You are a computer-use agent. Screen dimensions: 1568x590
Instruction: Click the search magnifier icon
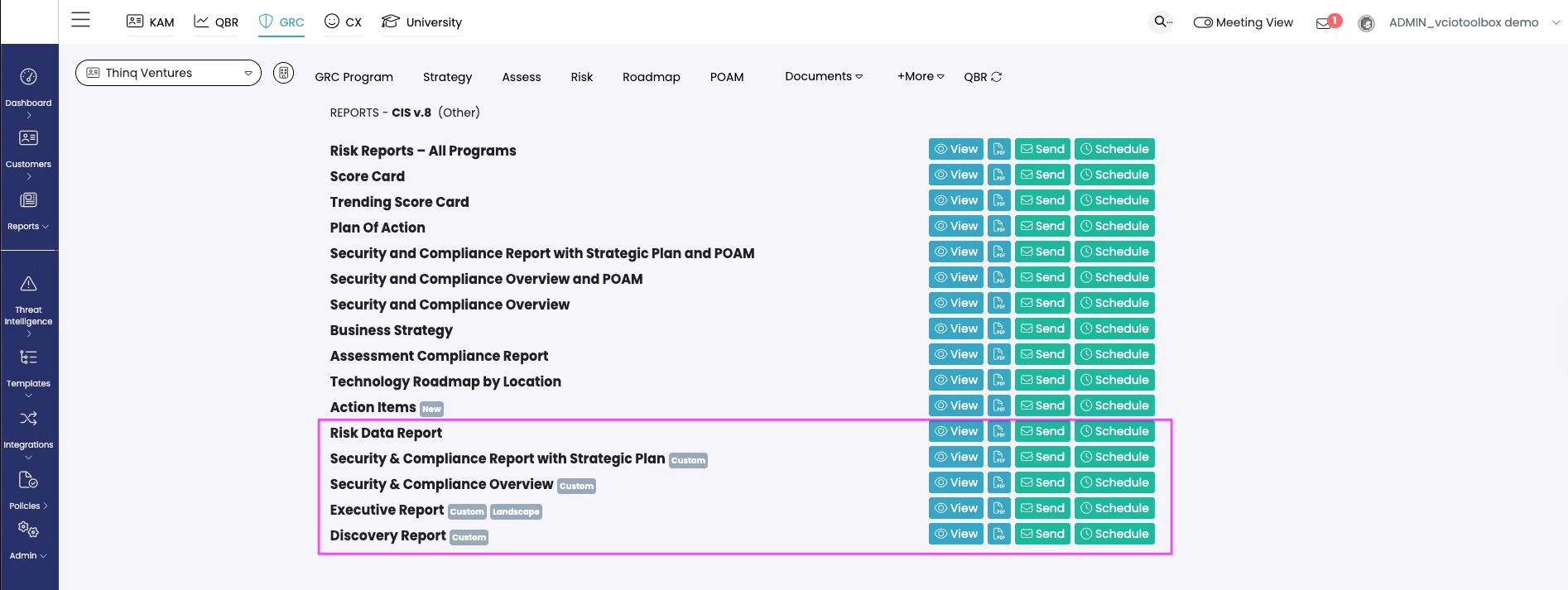click(x=1162, y=22)
